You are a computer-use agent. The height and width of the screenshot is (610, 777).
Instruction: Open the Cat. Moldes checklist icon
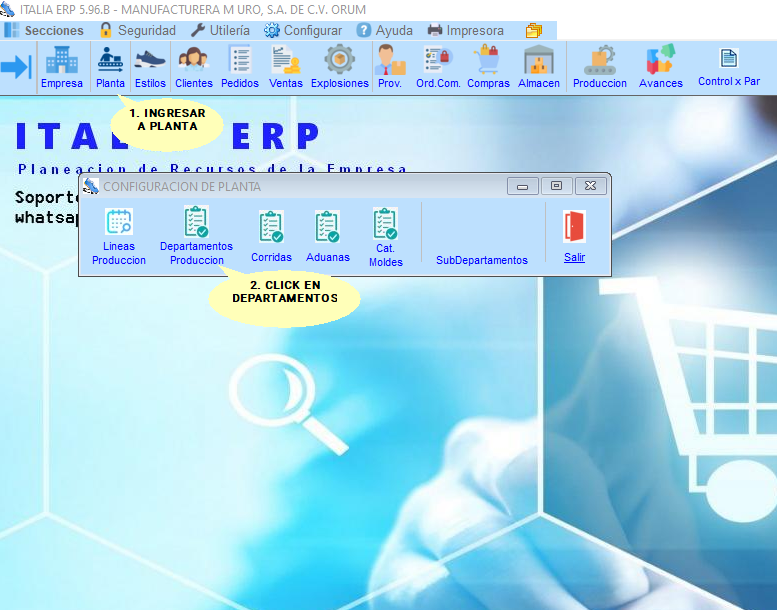pyautogui.click(x=385, y=223)
